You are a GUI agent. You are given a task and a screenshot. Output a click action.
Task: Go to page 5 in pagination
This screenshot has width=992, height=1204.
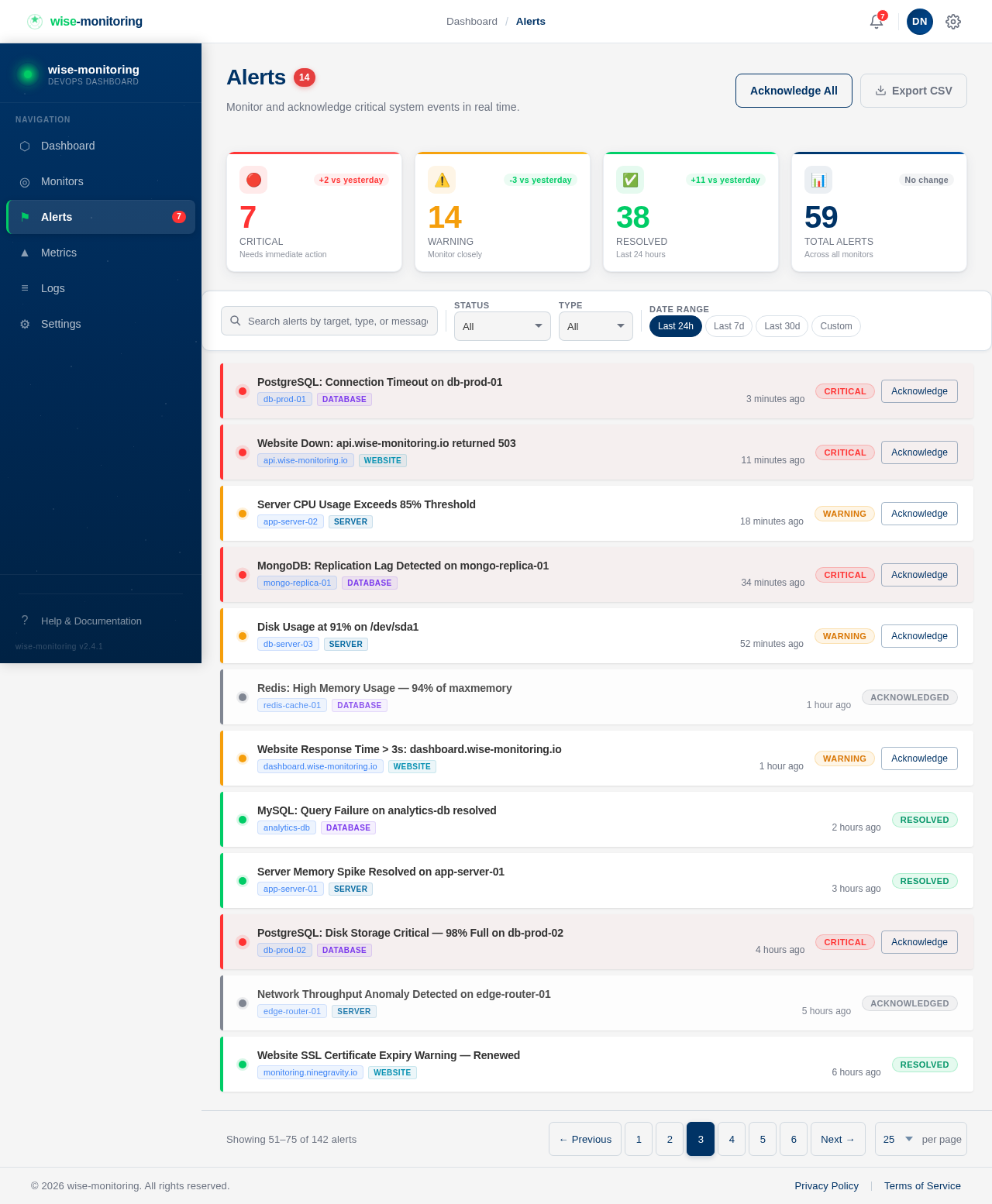point(762,1139)
